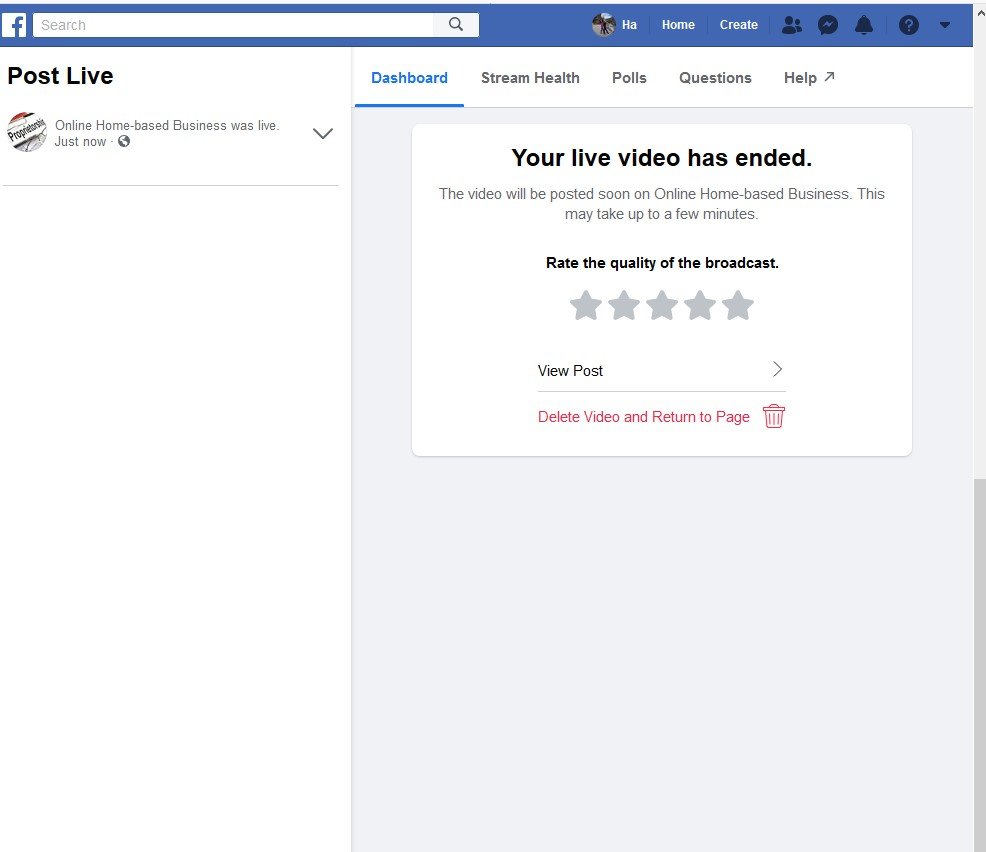The width and height of the screenshot is (986, 852).
Task: Open the Help question mark icon
Action: [908, 24]
